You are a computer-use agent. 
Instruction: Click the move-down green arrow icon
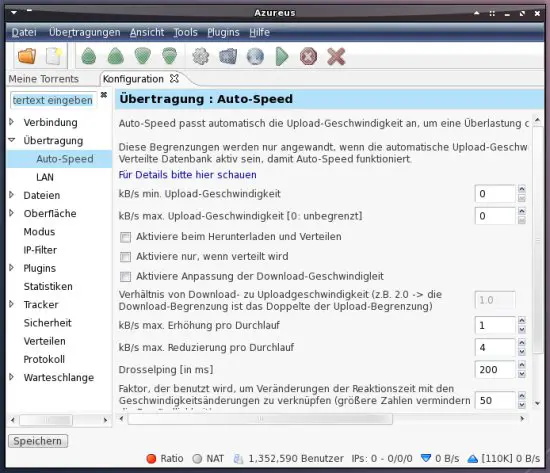click(x=143, y=56)
